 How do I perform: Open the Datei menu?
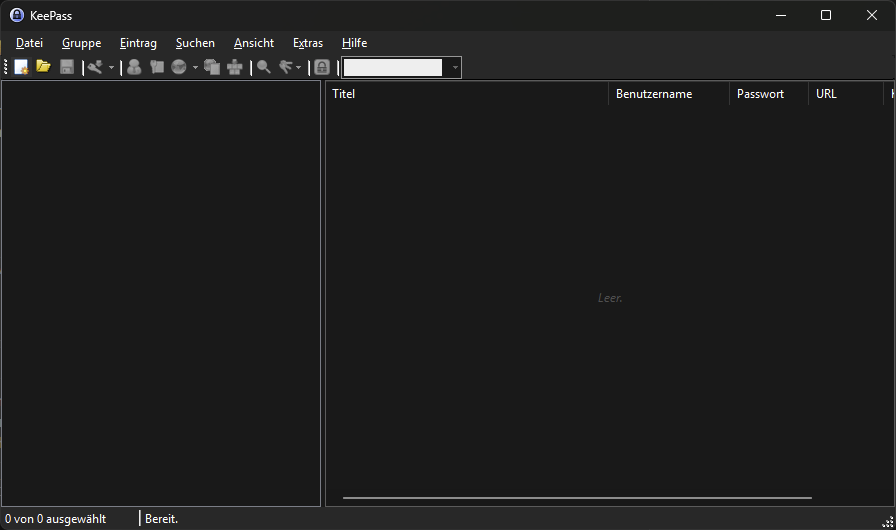(29, 43)
